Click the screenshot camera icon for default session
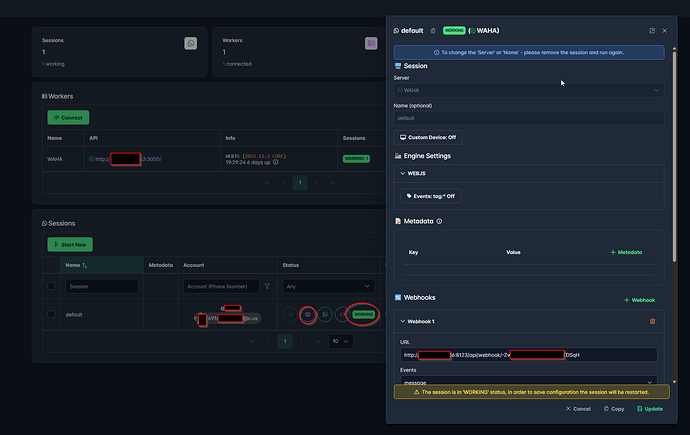Image resolution: width=690 pixels, height=435 pixels. (x=308, y=314)
